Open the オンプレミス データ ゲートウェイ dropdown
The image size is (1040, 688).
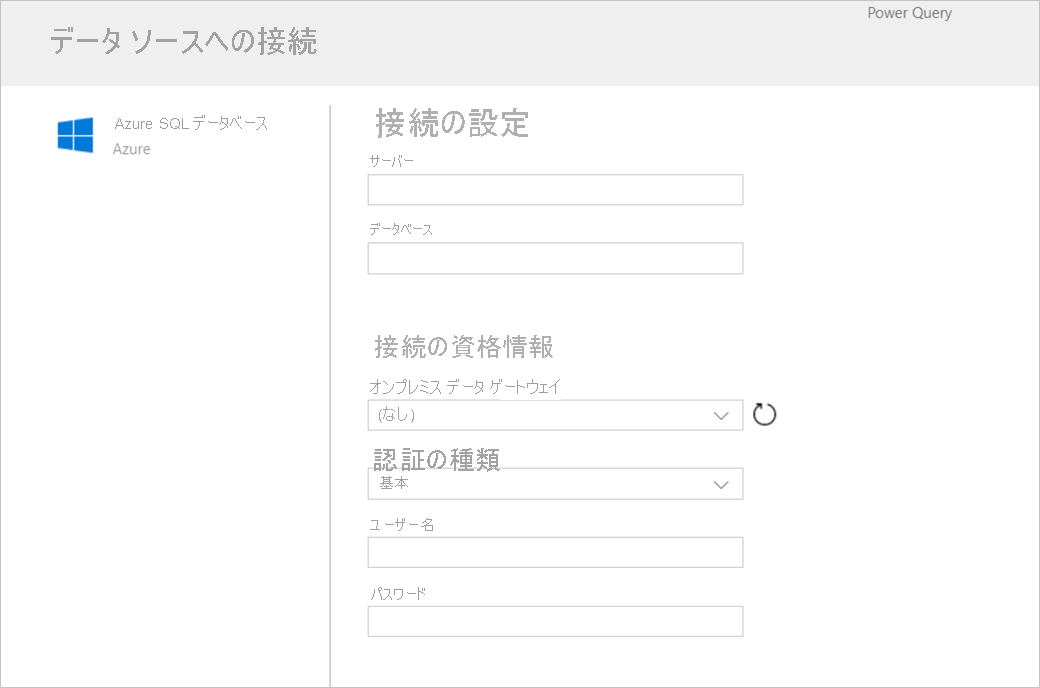(x=555, y=414)
